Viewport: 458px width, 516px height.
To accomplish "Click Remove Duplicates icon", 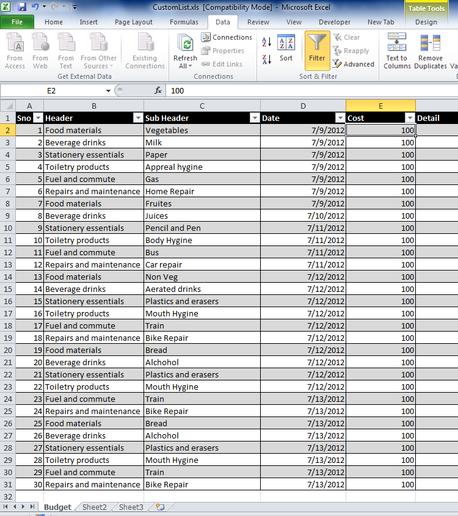I will (x=430, y=51).
